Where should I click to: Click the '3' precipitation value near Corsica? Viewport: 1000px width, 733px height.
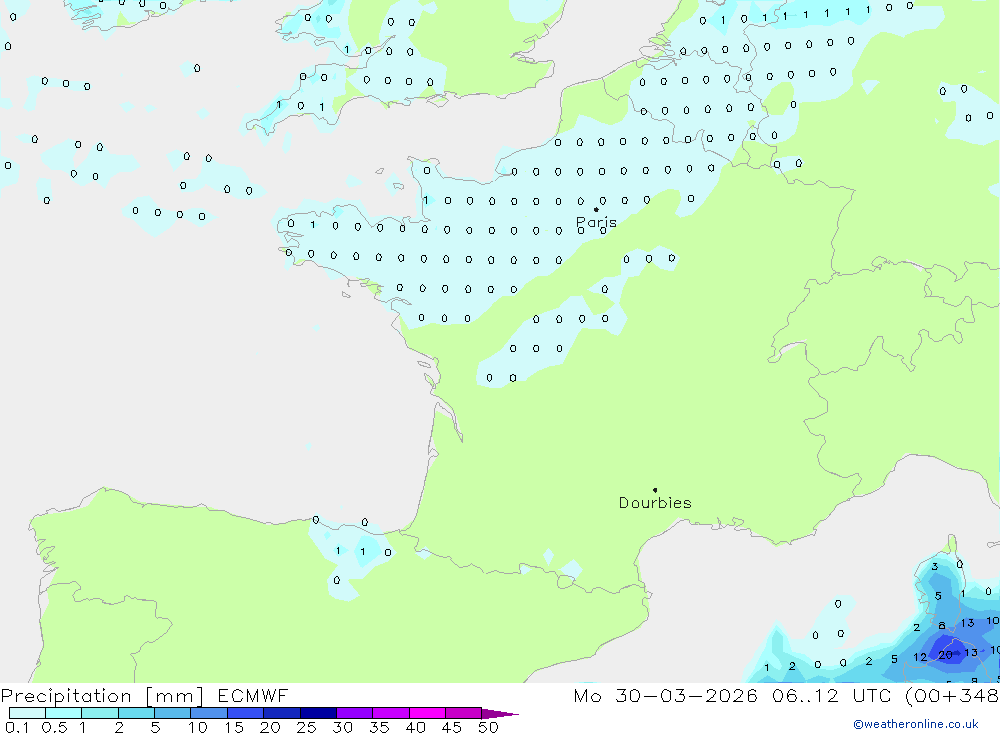tap(934, 566)
